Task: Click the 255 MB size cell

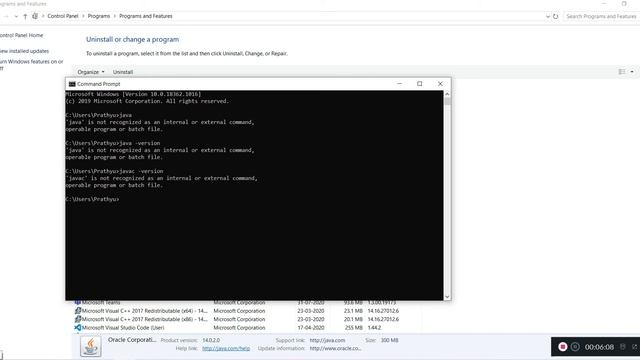Action: [353, 328]
